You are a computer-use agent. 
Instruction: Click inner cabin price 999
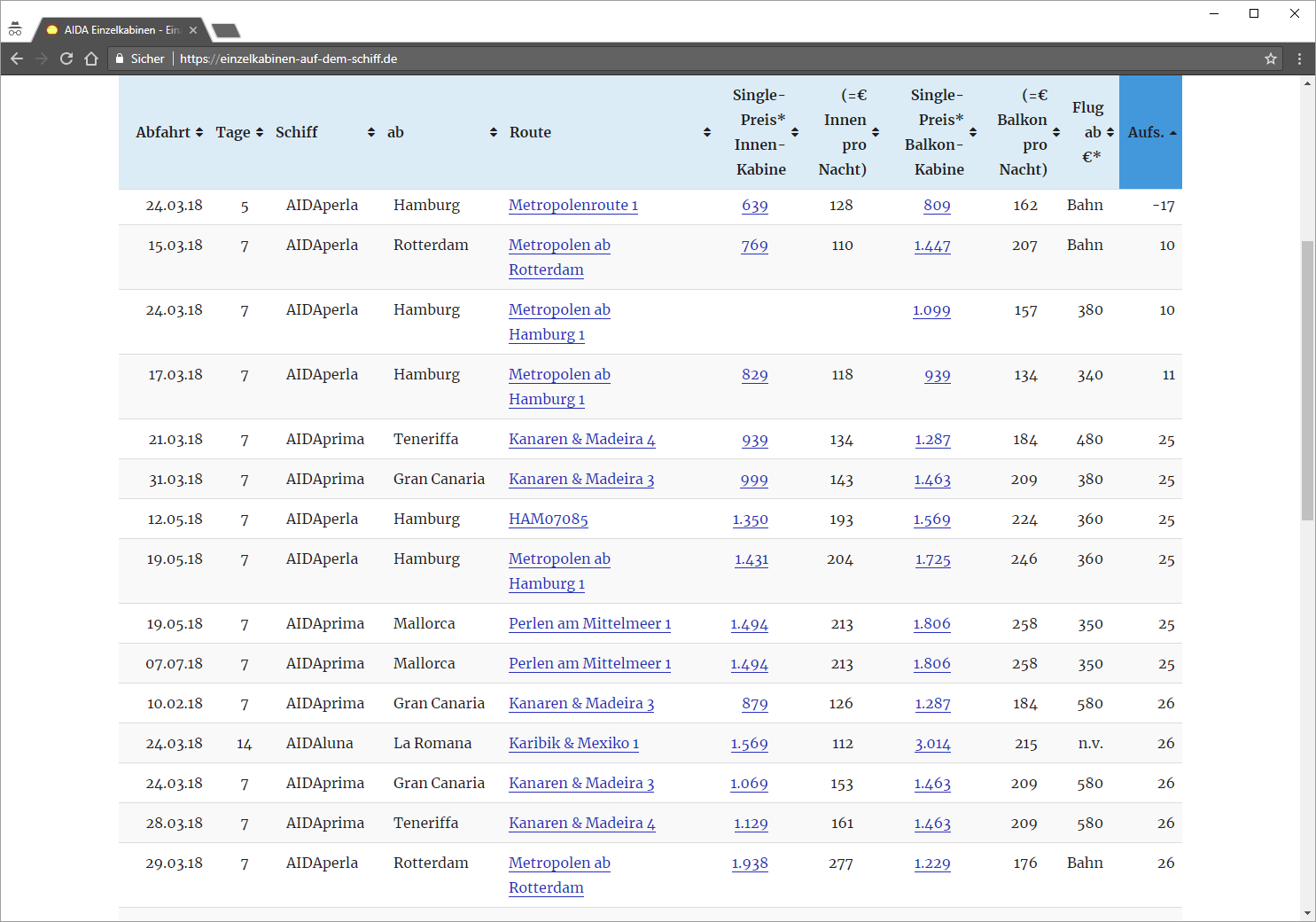pyautogui.click(x=754, y=480)
